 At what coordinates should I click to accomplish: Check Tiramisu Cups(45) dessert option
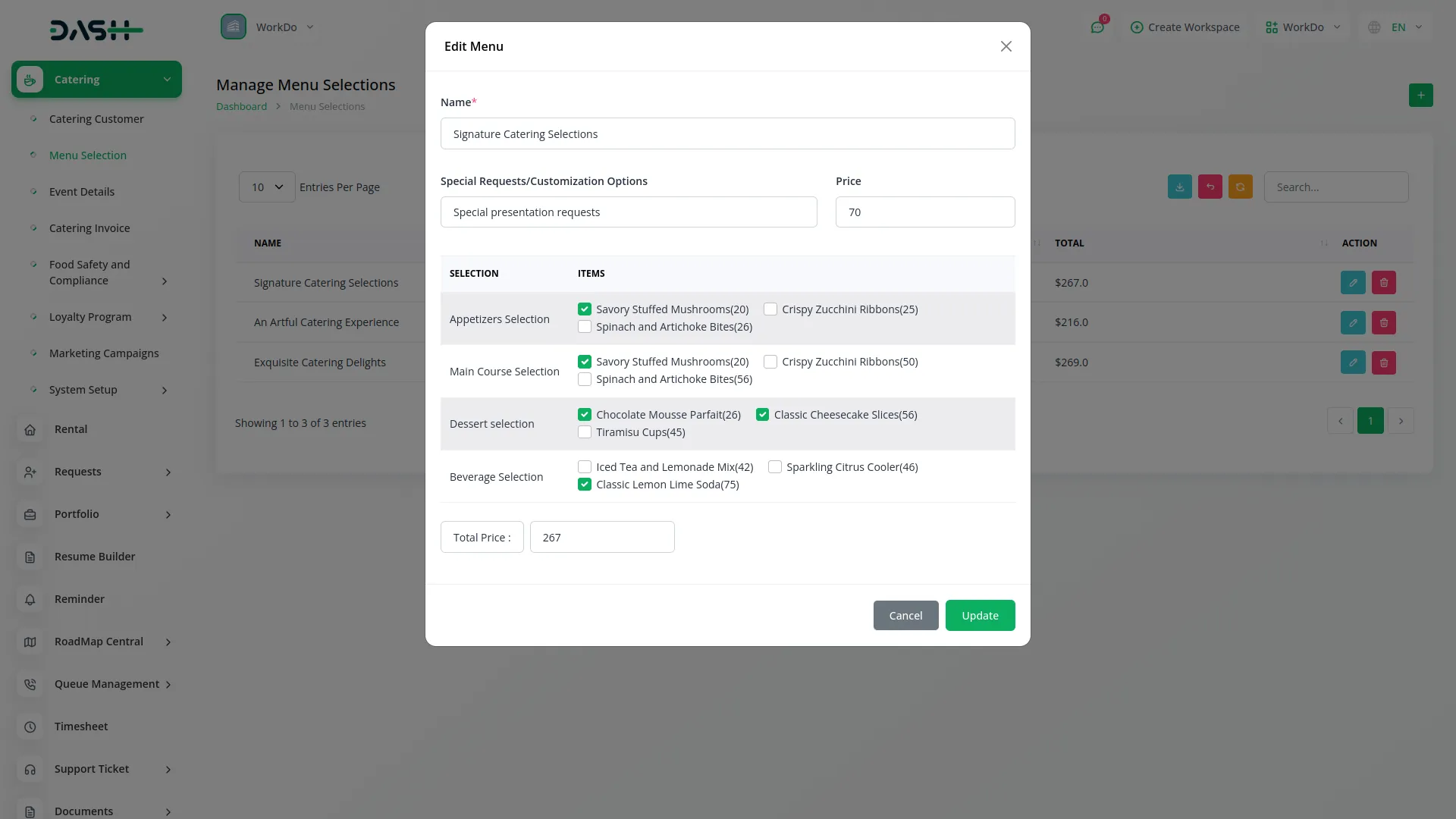point(585,432)
